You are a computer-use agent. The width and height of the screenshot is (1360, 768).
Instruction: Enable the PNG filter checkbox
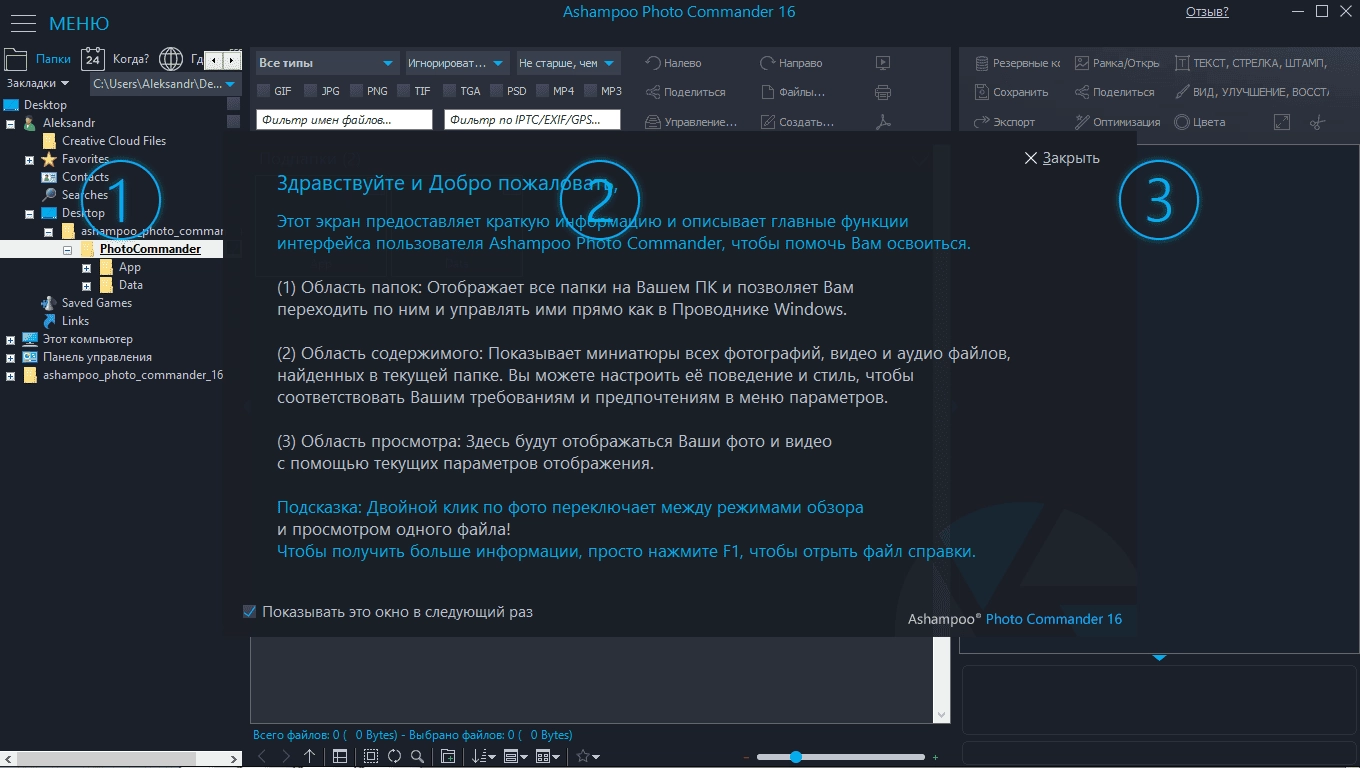coord(357,91)
